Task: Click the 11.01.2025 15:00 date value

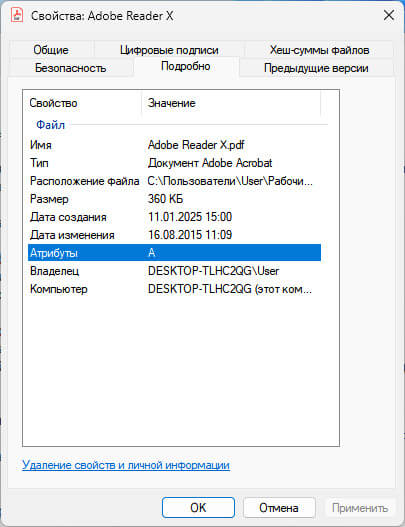Action: 190,217
